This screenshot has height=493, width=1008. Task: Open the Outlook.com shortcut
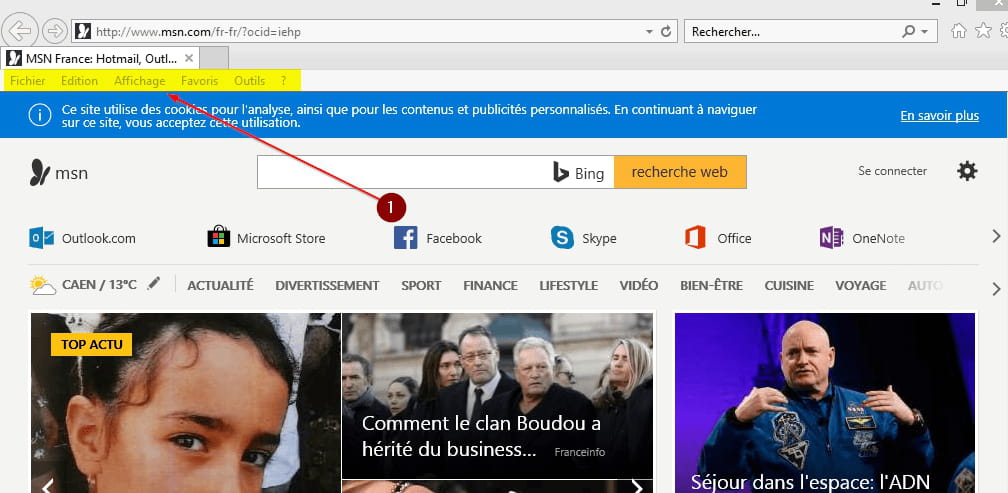[x=82, y=238]
